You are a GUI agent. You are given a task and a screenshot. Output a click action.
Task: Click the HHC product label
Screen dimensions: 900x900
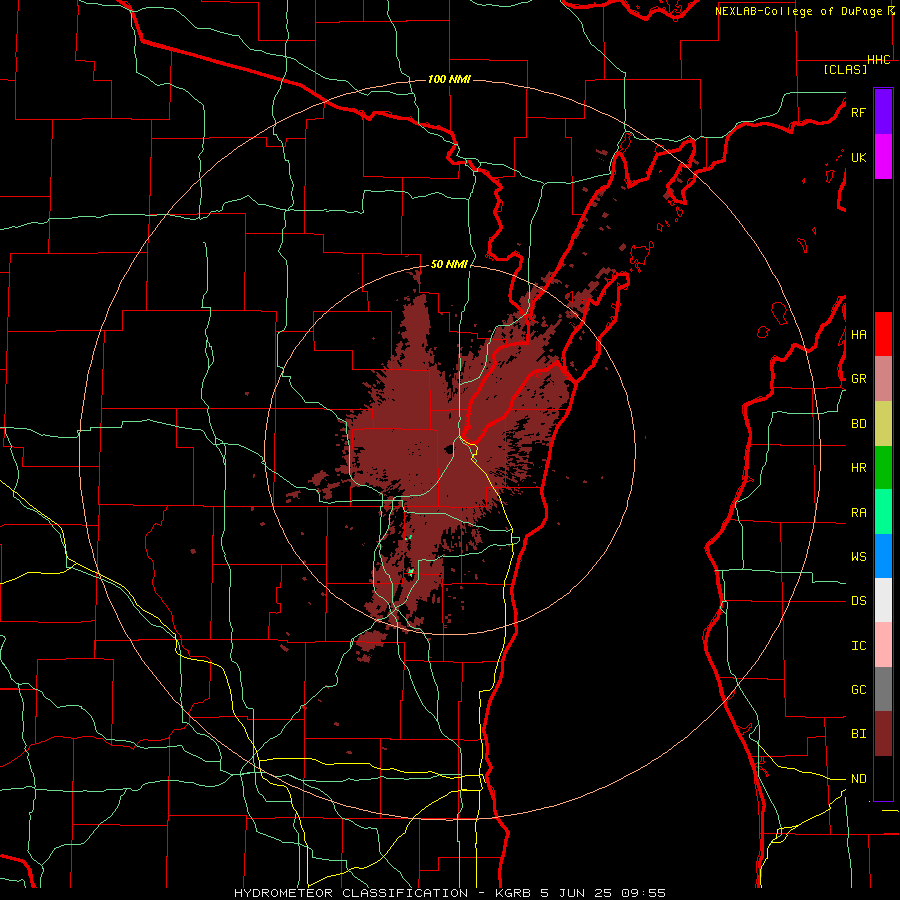[x=879, y=60]
